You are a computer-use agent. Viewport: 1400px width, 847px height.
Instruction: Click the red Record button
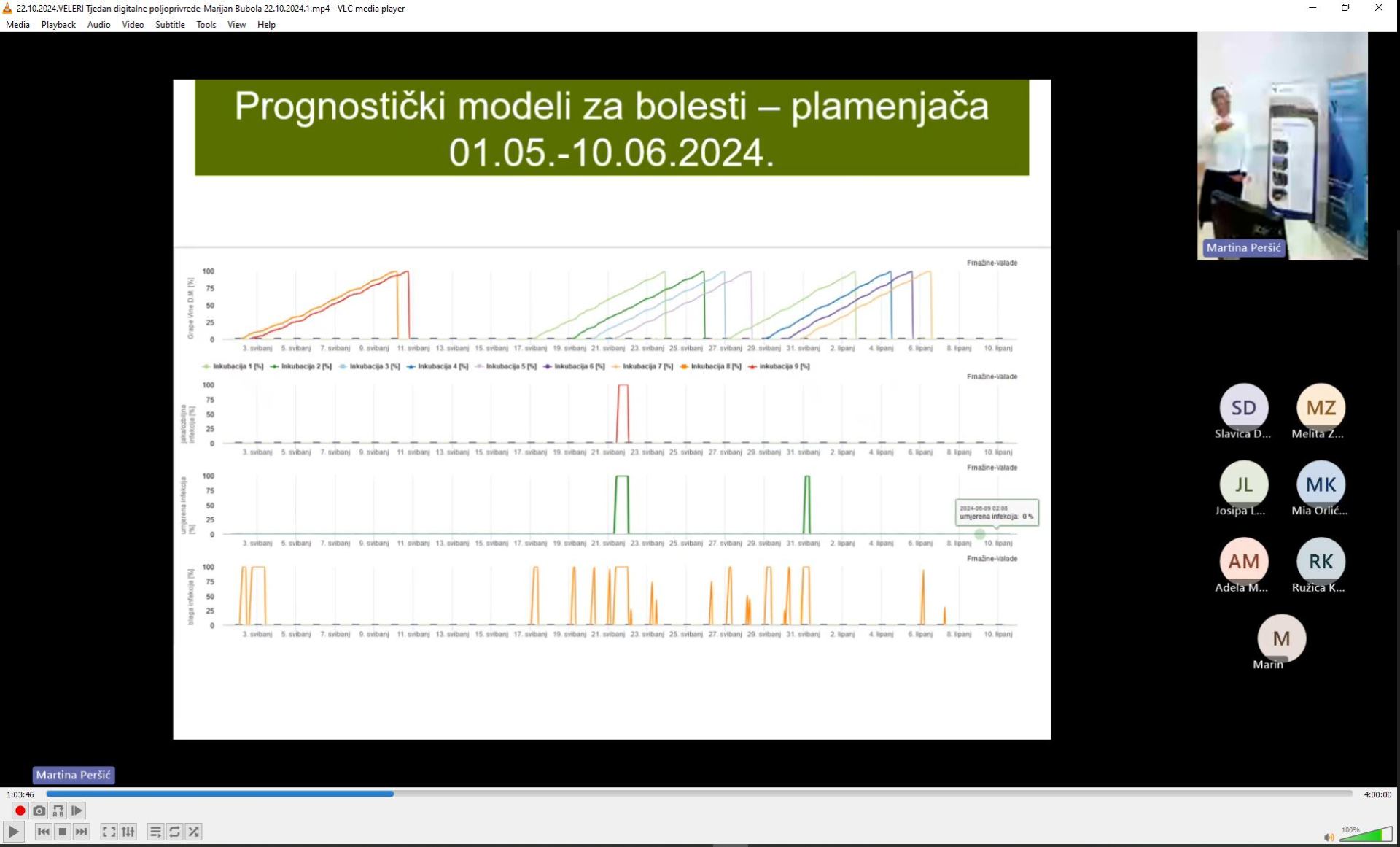(x=20, y=811)
